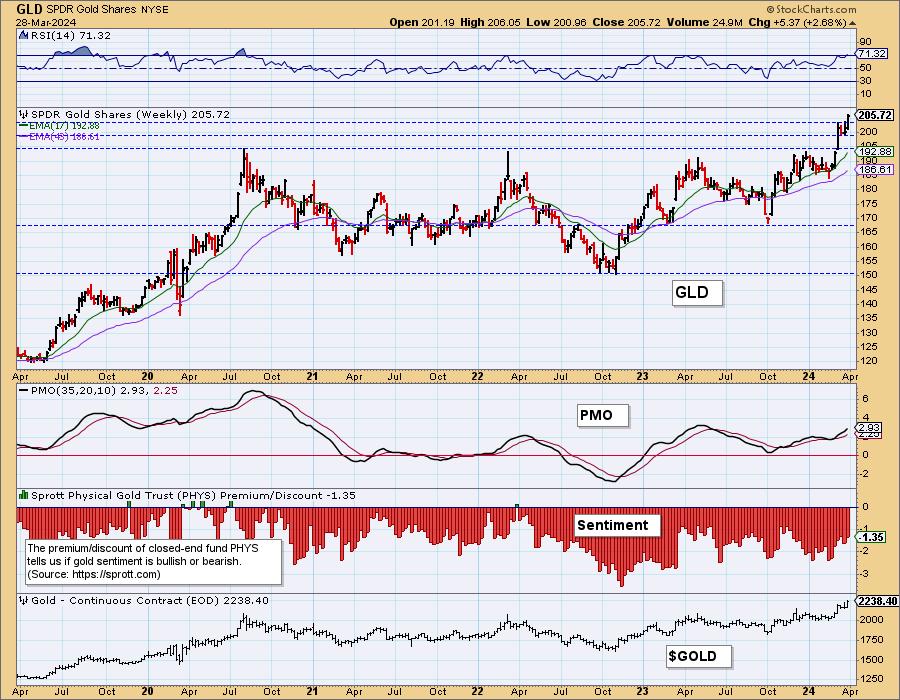Screen dimensions: 900x700
Task: Click the histogram icon before Sprott Physical Gold Trust
Action: coord(24,495)
